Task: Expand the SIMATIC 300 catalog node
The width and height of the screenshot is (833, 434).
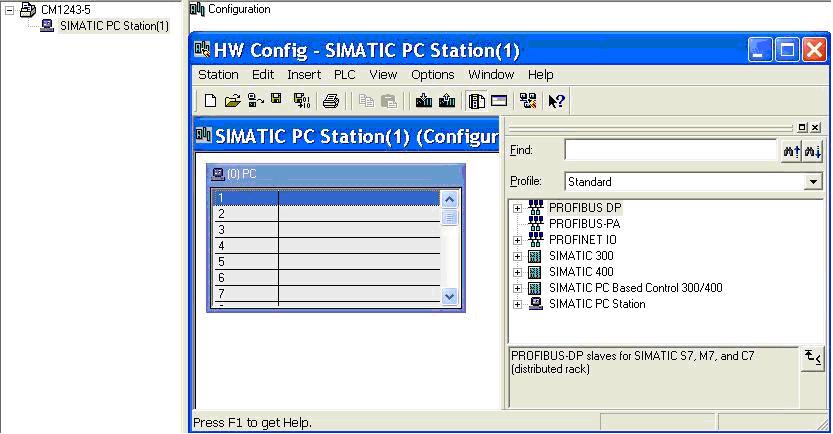Action: [x=517, y=257]
